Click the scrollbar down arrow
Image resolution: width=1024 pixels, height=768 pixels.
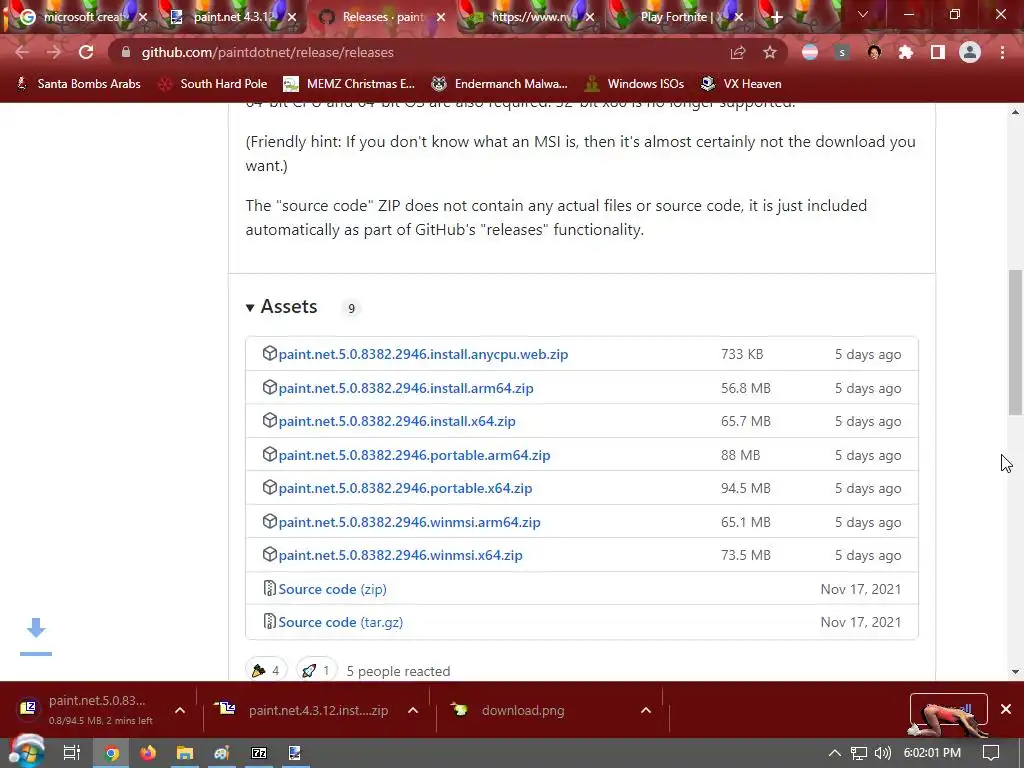pos(1015,671)
